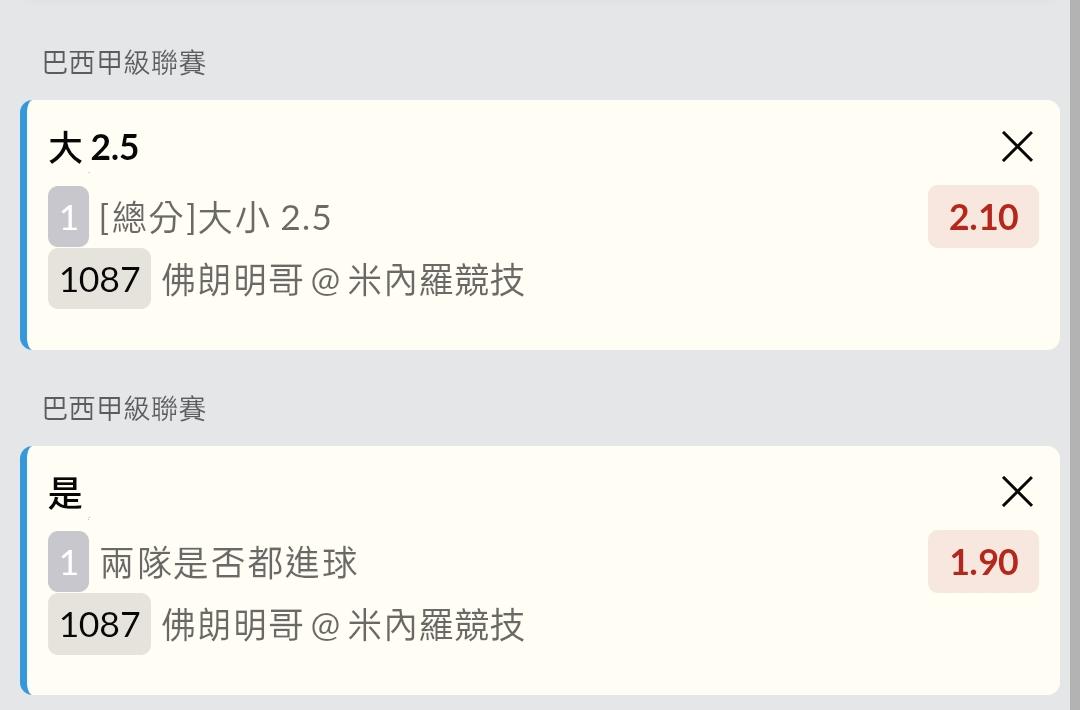Select the 大 2.5 selection title

(94, 148)
